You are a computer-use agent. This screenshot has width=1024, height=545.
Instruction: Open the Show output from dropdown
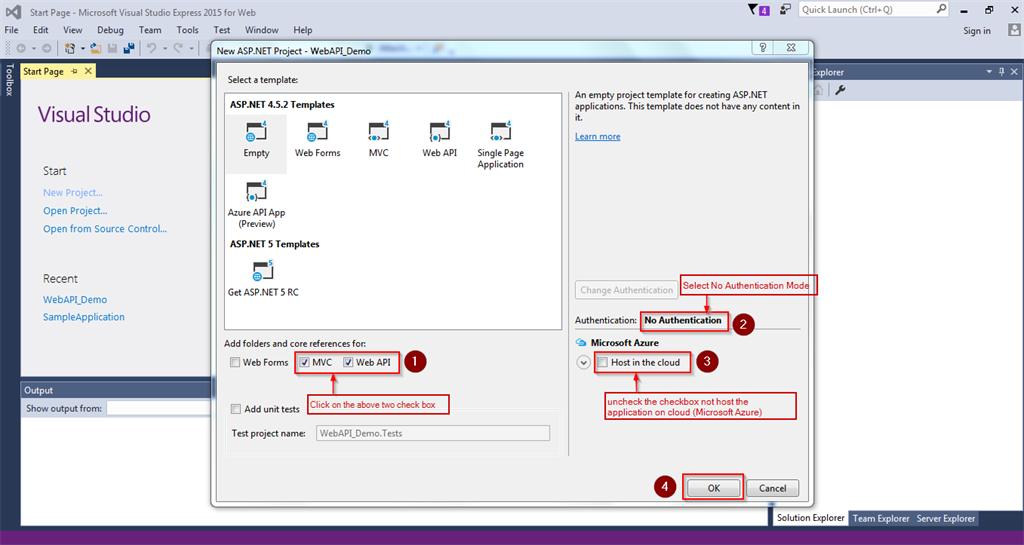point(159,409)
